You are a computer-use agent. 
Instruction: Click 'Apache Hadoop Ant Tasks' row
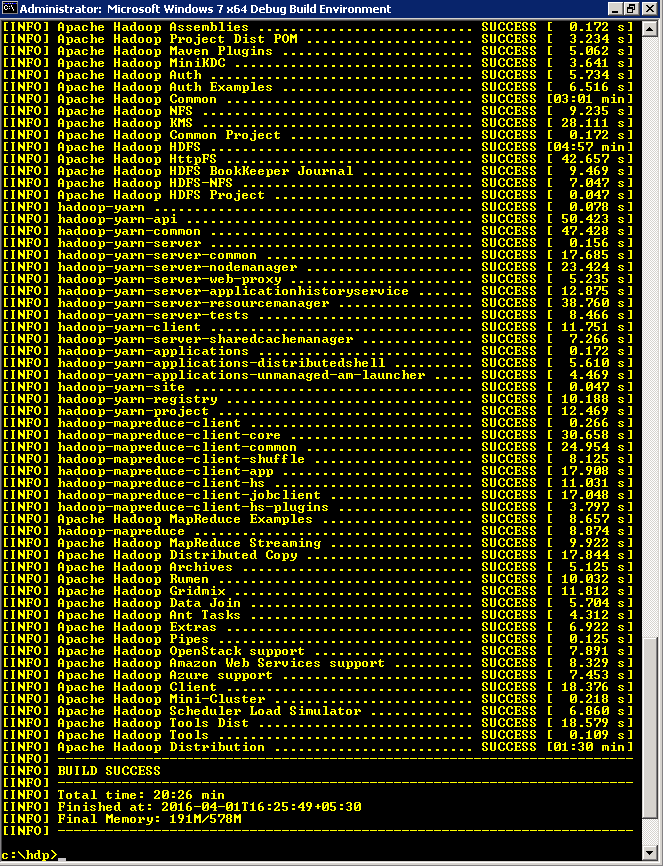point(318,616)
